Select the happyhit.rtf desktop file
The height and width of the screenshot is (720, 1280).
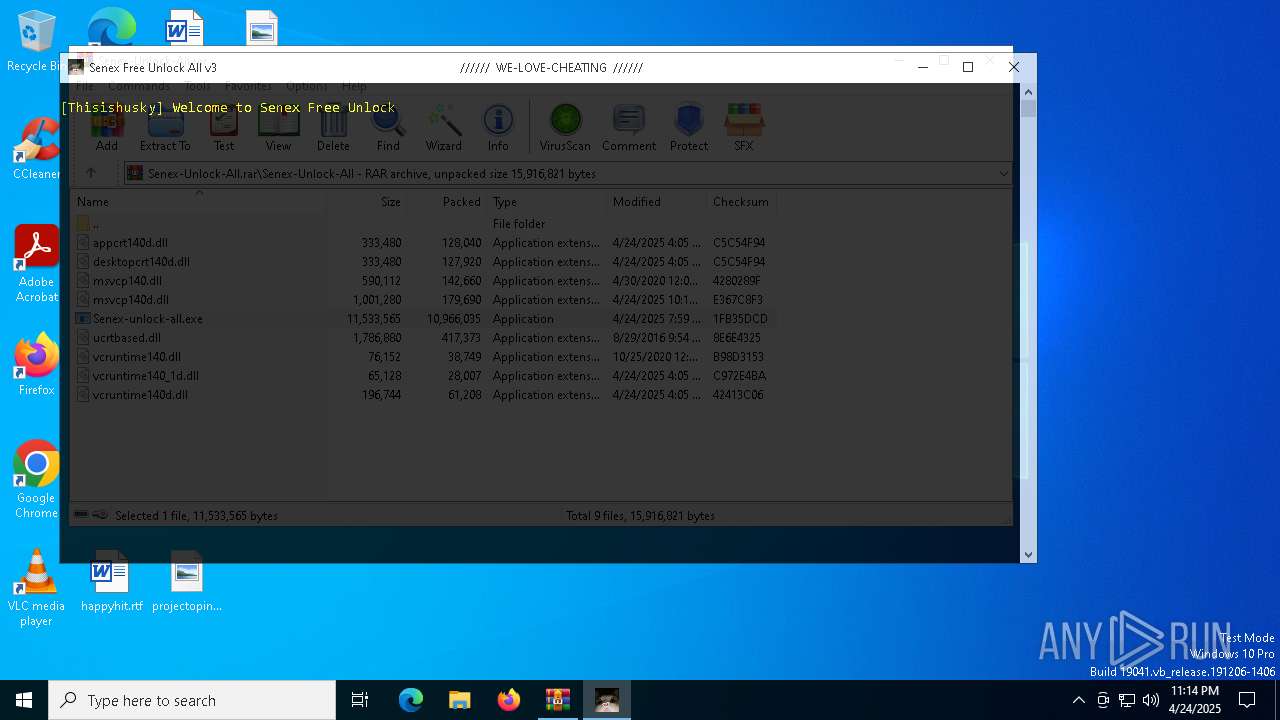point(111,582)
